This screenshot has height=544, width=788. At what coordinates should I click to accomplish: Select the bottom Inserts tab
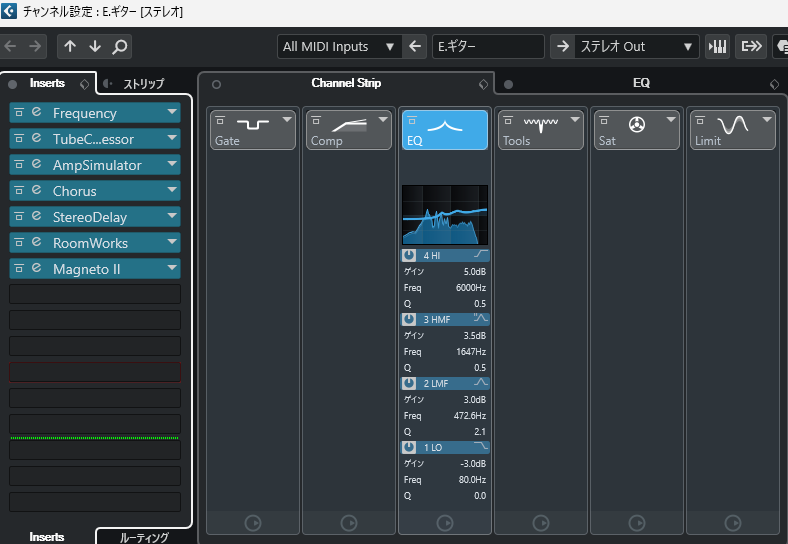pyautogui.click(x=47, y=537)
